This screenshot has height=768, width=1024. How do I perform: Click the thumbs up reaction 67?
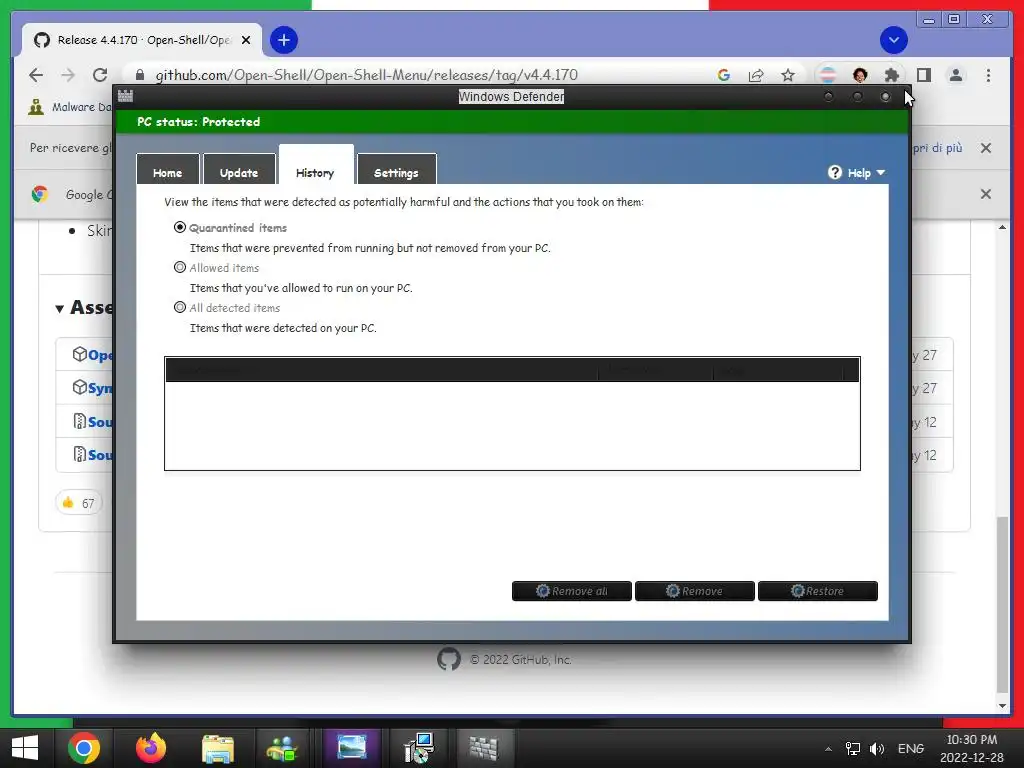tap(78, 503)
